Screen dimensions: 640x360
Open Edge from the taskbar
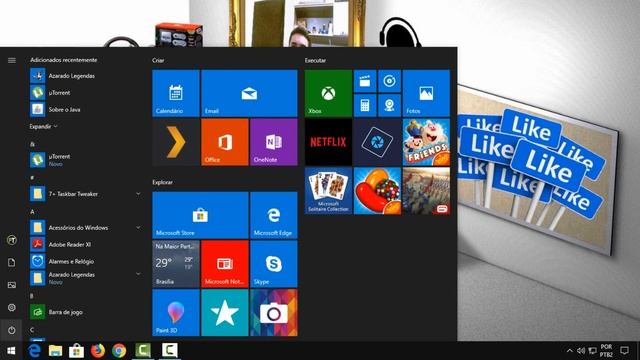[x=34, y=351]
